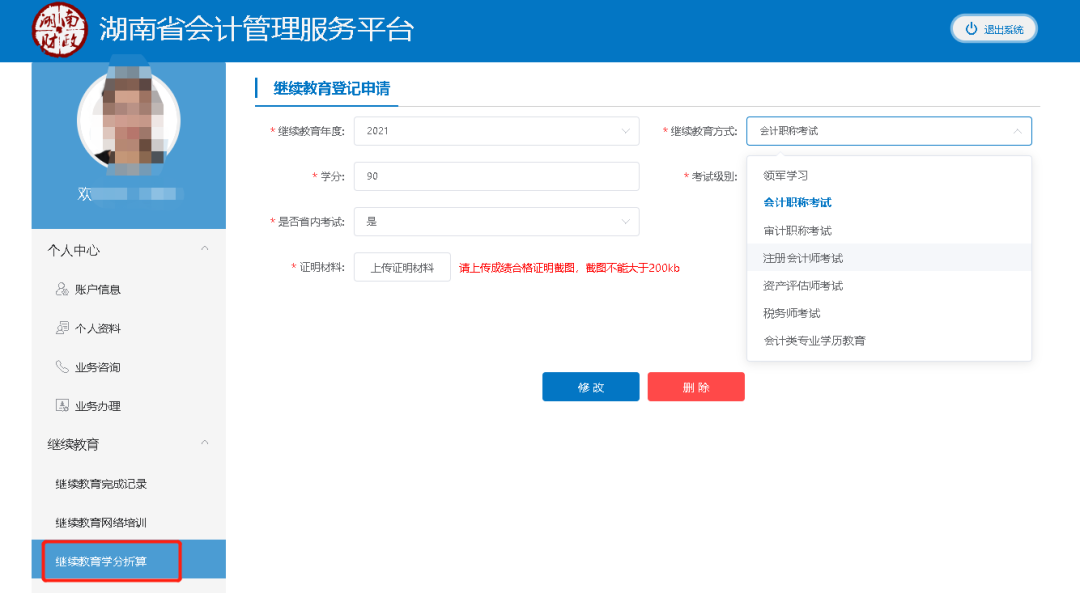The height and width of the screenshot is (593, 1080).
Task: Click the 修改 button
Action: tap(590, 386)
